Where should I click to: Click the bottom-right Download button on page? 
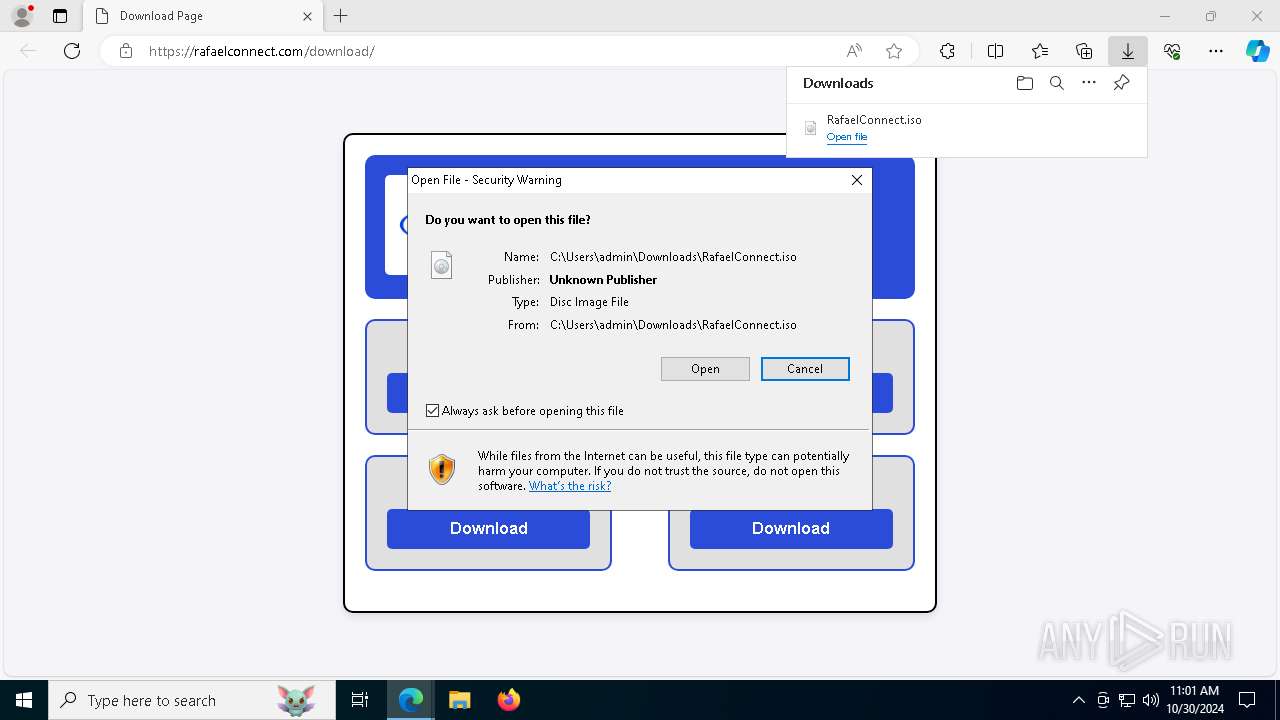(791, 528)
